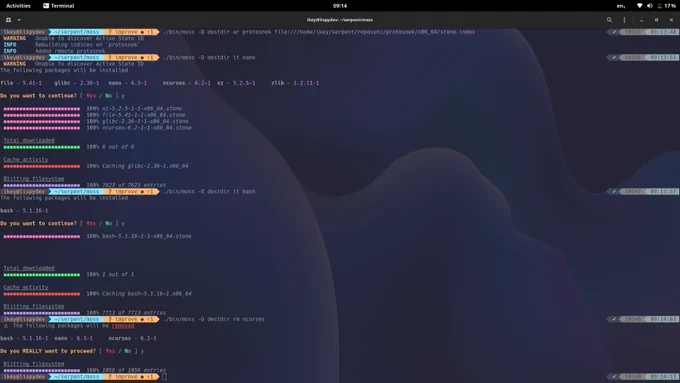Image resolution: width=680 pixels, height=383 pixels.
Task: Click the volume speaker icon
Action: [x=650, y=6]
